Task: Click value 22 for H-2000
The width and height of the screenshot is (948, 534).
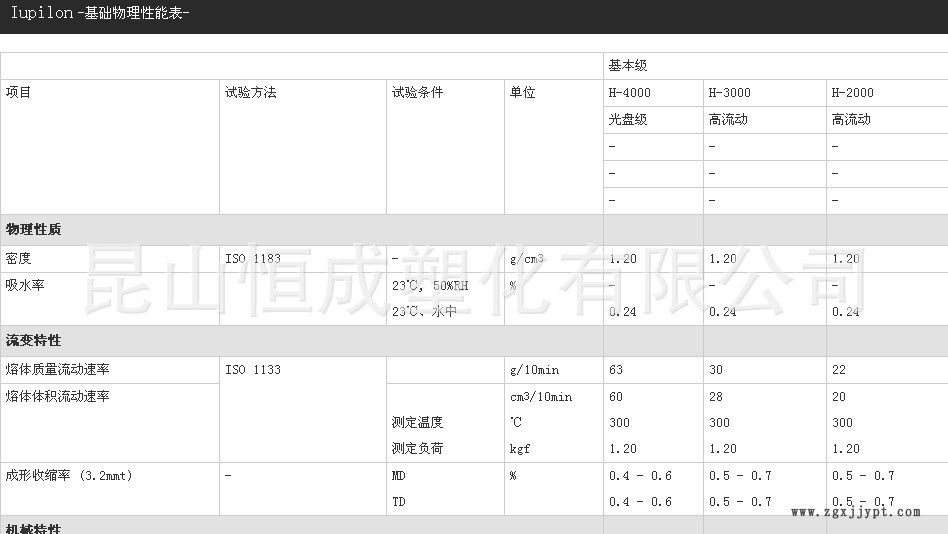Action: tap(839, 370)
